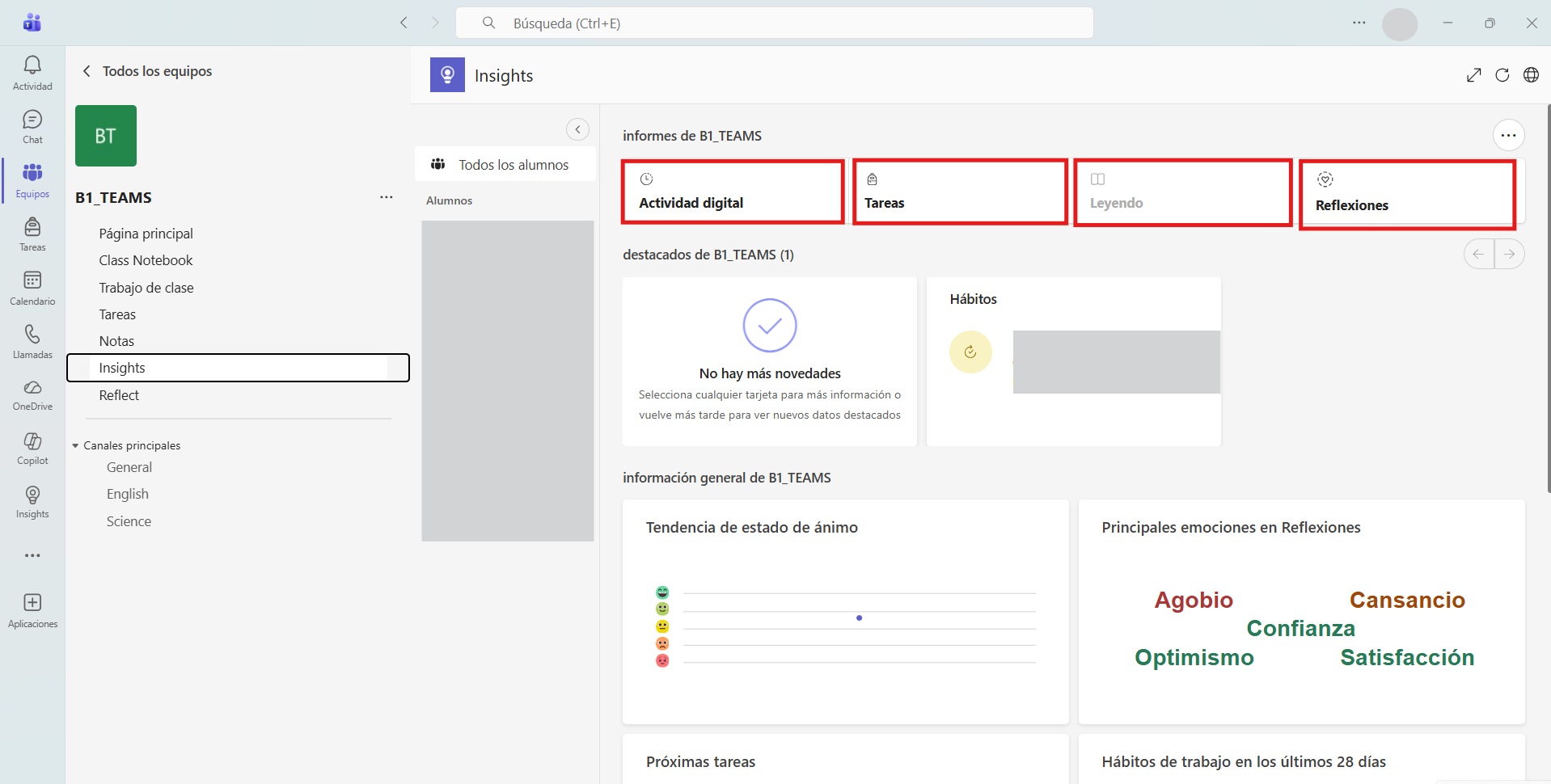Select Todos los alumnos
Screen dimensions: 1551x784
505,164
